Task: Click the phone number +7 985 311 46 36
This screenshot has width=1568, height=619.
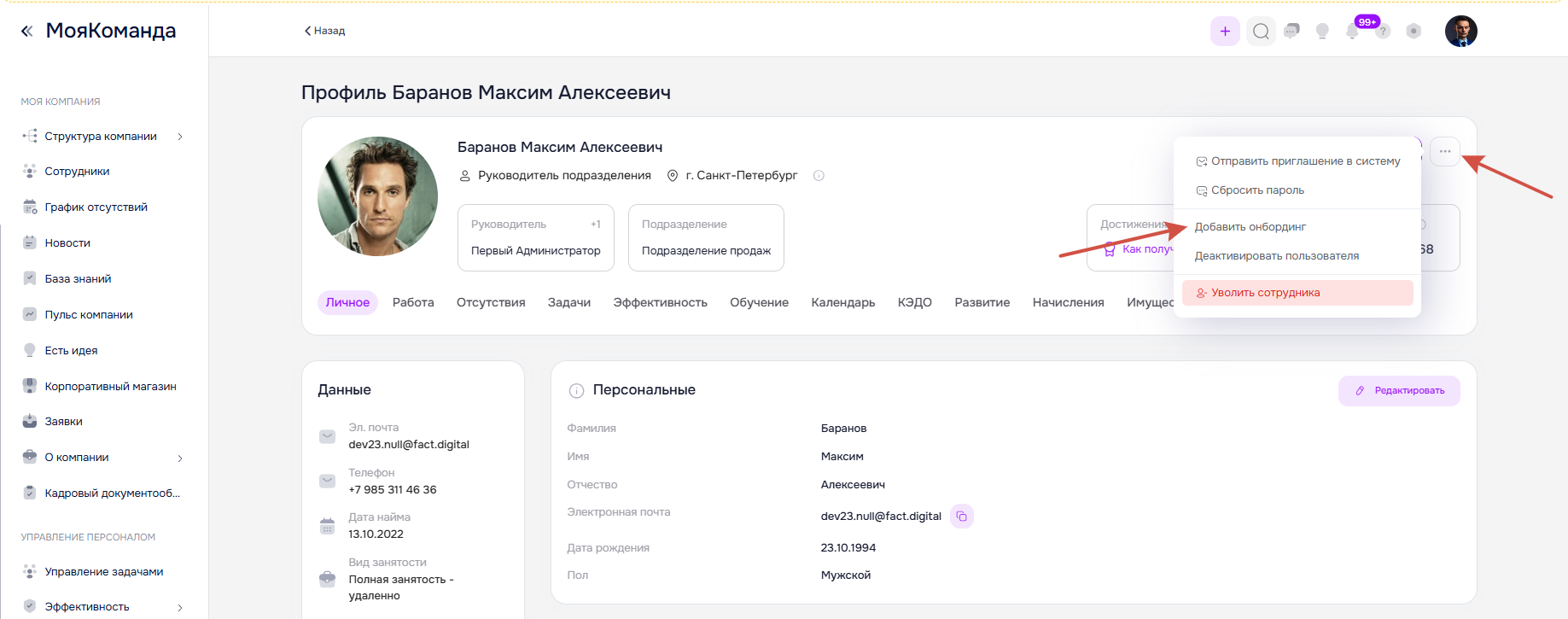Action: [x=393, y=490]
